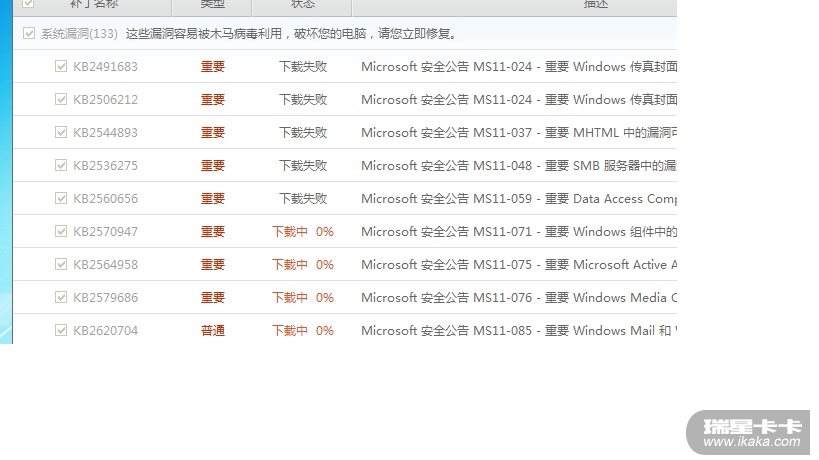This screenshot has height=460, width=819.
Task: Uncheck the KB2564958 patch checkbox
Action: point(61,264)
